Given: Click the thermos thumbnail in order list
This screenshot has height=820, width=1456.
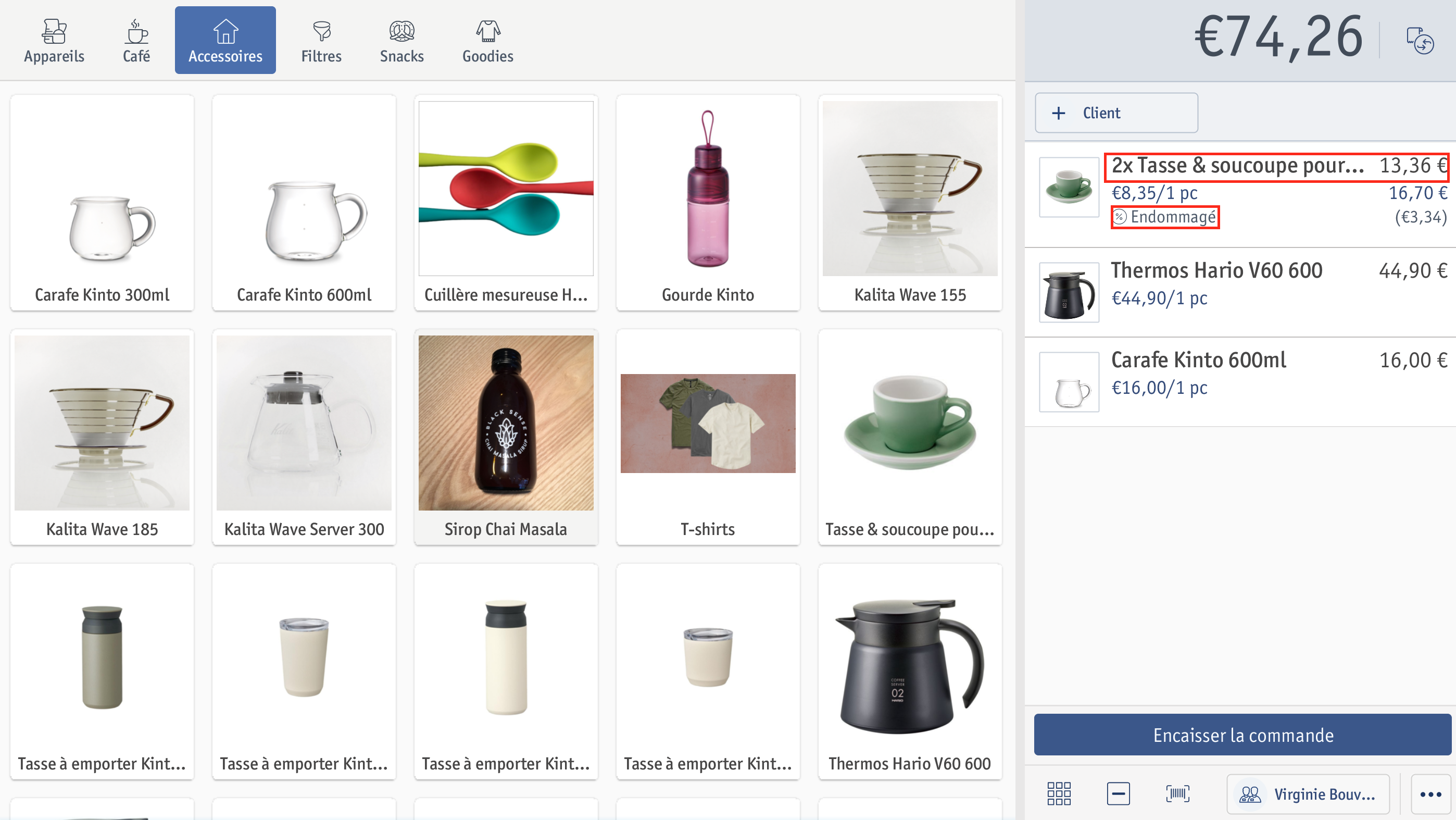Looking at the screenshot, I should pyautogui.click(x=1069, y=292).
